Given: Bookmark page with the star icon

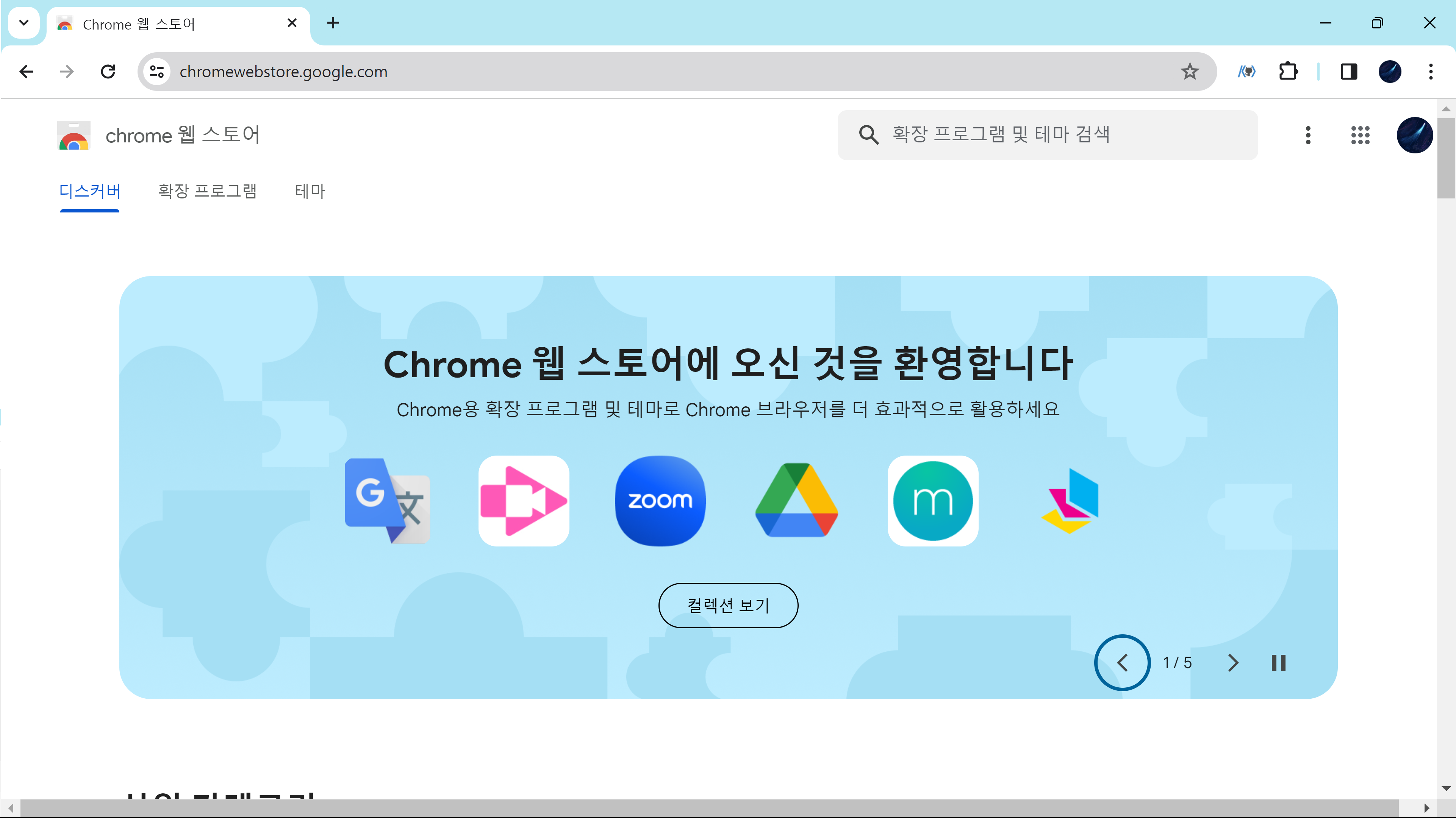Looking at the screenshot, I should [x=1189, y=72].
